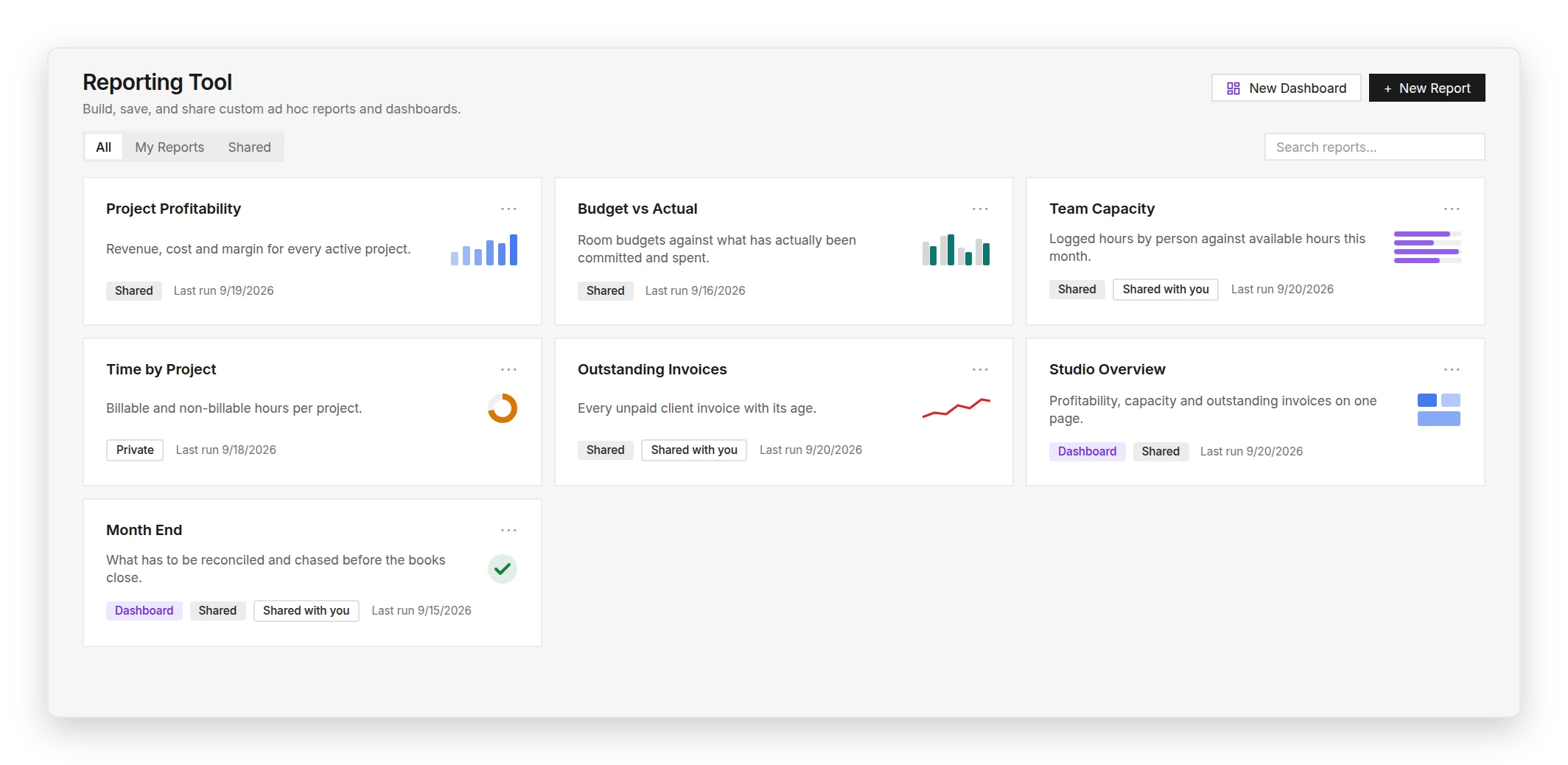Image resolution: width=1568 pixels, height=765 pixels.
Task: Click "Last run 9/18/2026" on Time by Project
Action: 226,450
